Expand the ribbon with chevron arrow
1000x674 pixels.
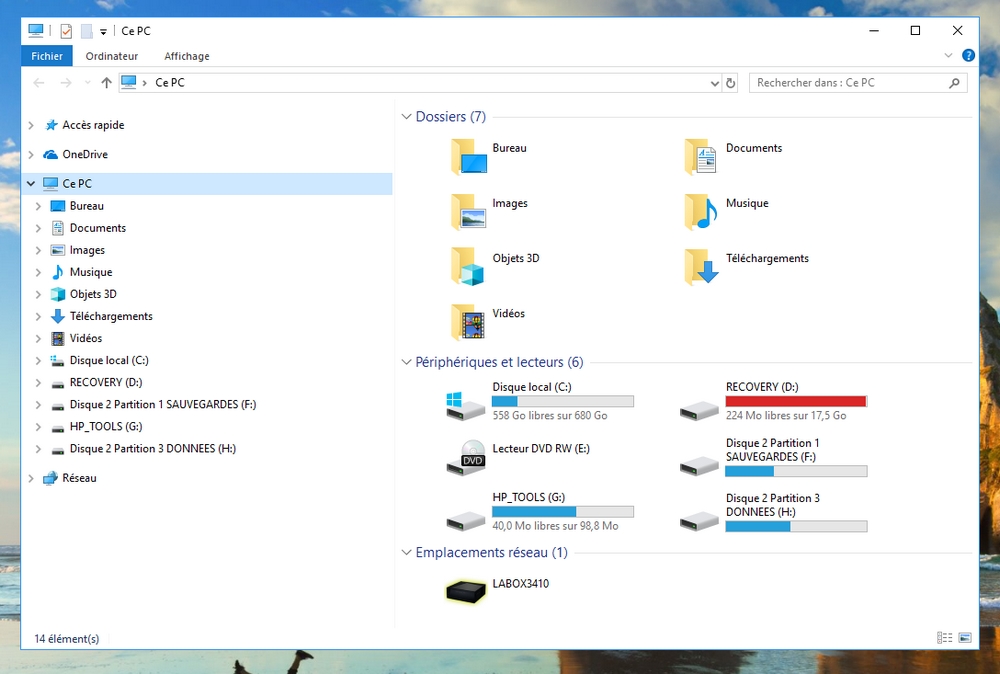tap(949, 56)
